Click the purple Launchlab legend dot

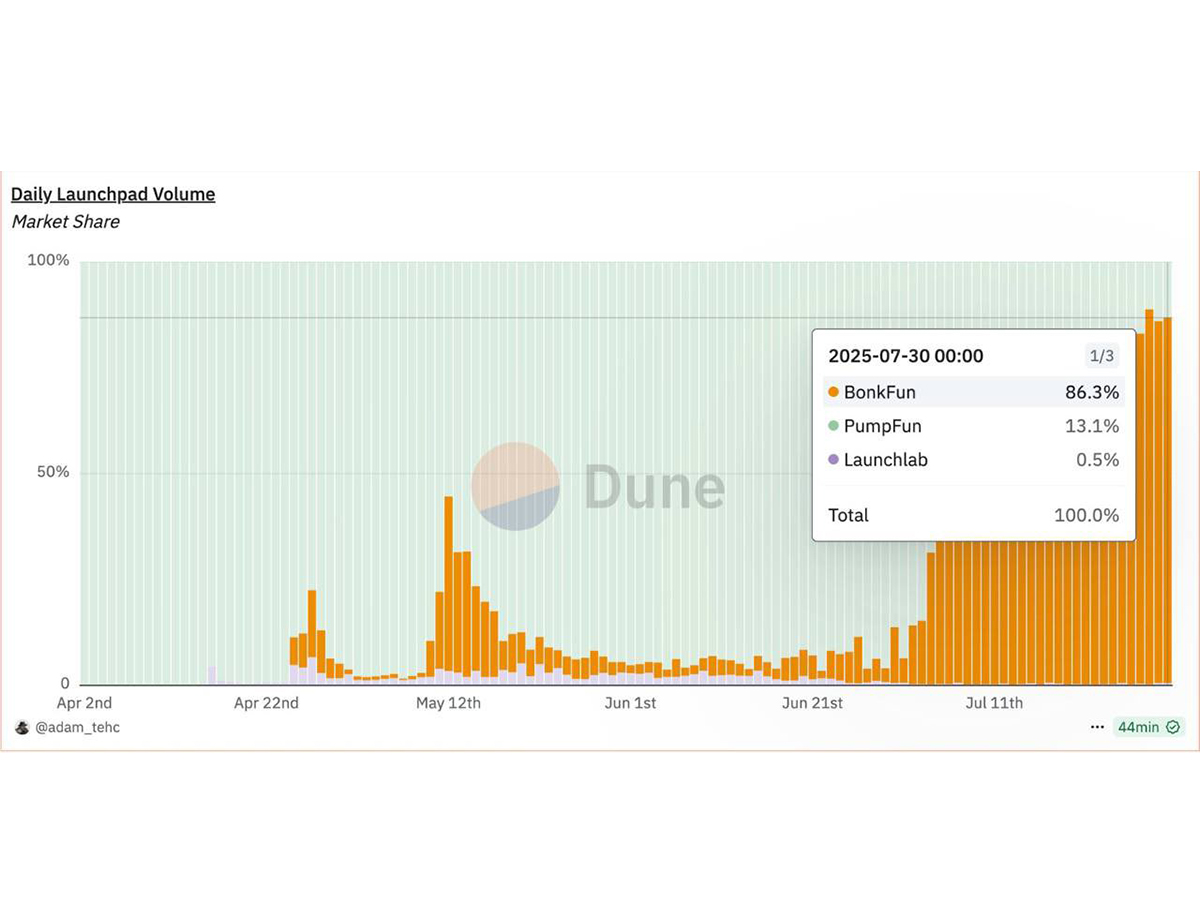pos(834,460)
